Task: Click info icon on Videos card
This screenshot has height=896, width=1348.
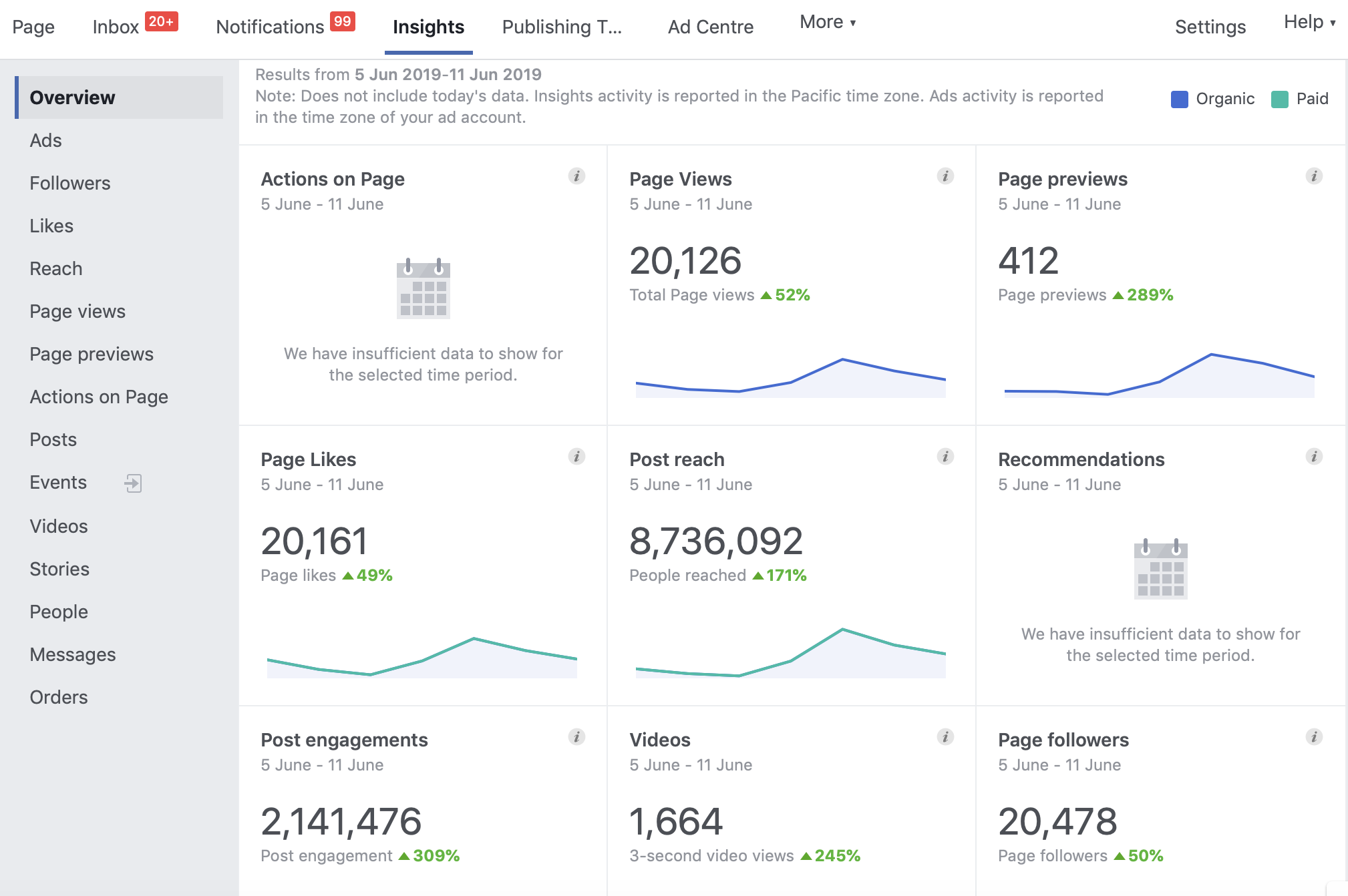Action: 945,737
